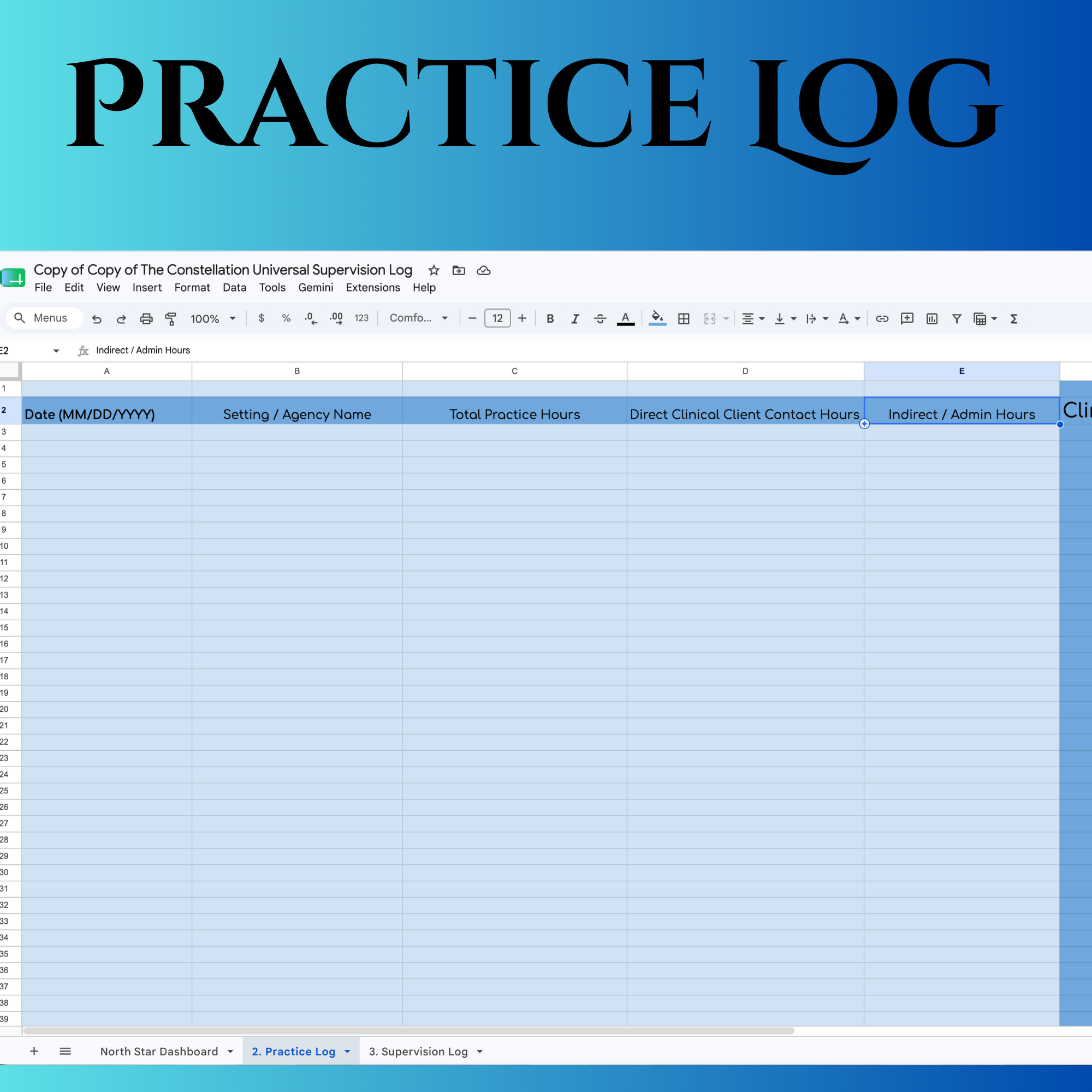Image resolution: width=1092 pixels, height=1092 pixels.
Task: Open filter views table dropdown
Action: (985, 319)
